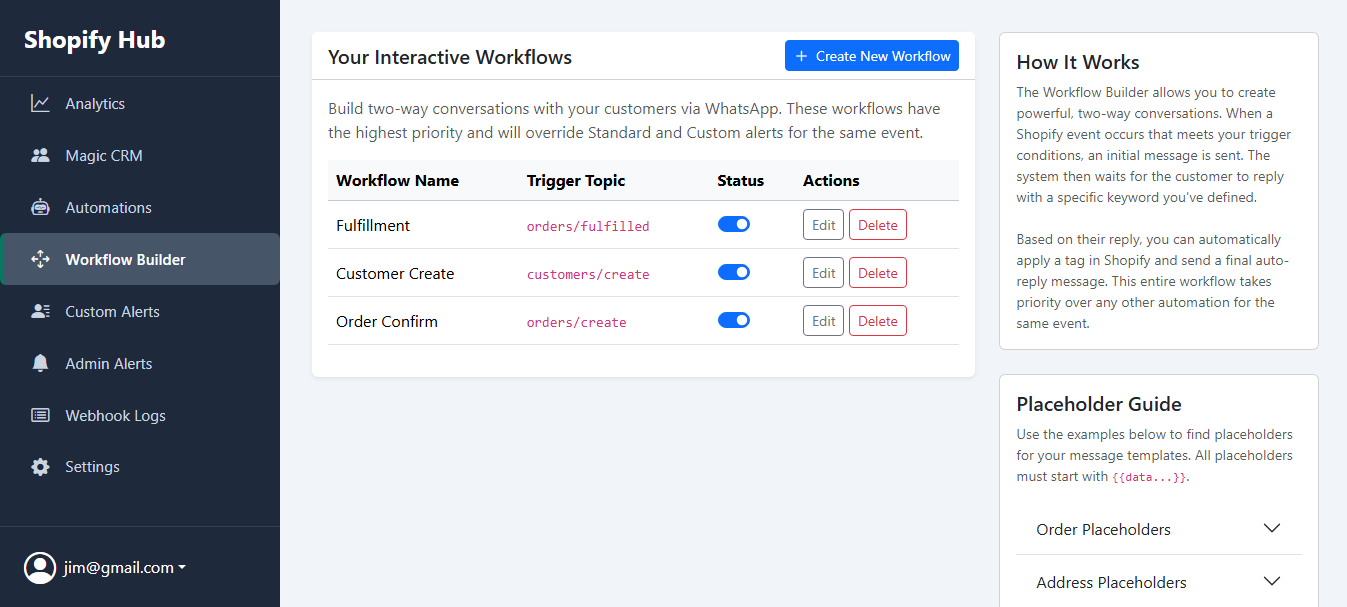This screenshot has height=607, width=1347.
Task: Edit the Order Confirm workflow
Action: pyautogui.click(x=824, y=321)
